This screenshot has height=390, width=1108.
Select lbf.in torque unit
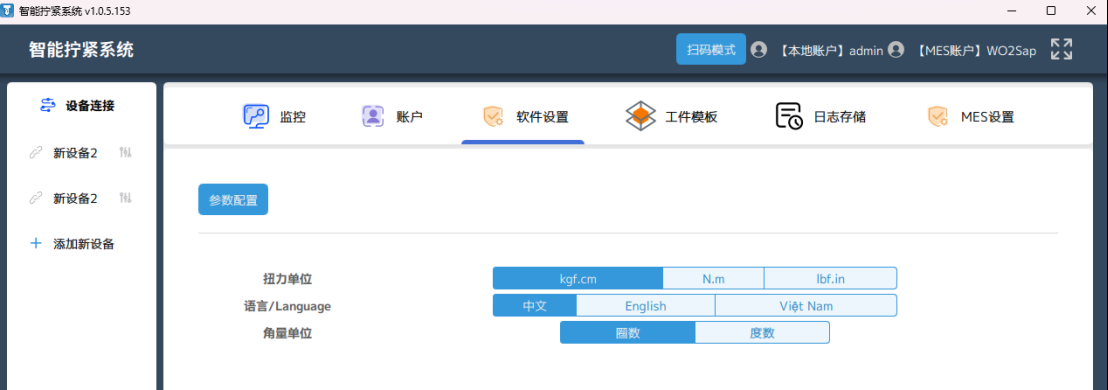830,278
